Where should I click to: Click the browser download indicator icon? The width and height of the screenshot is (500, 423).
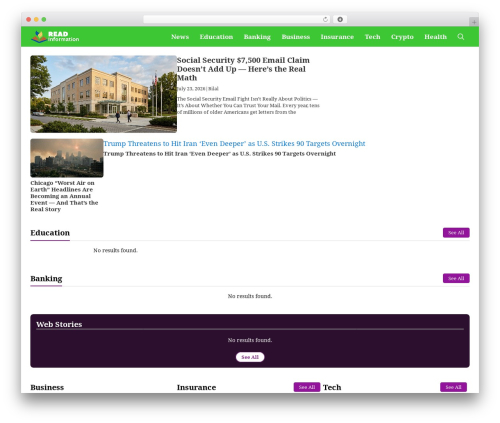coord(340,19)
